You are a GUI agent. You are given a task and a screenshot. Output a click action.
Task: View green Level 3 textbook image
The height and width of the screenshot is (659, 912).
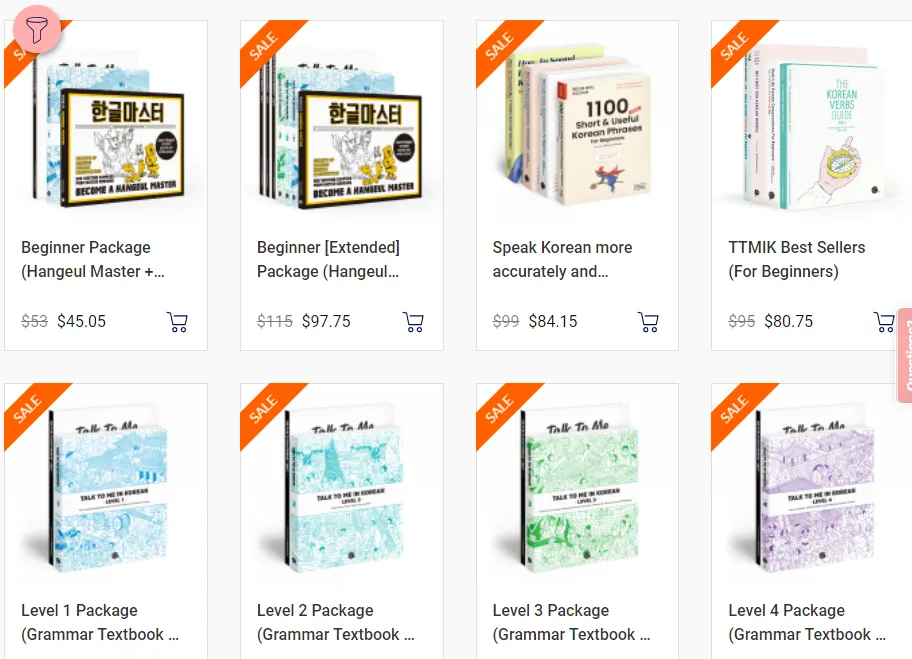[x=578, y=487]
